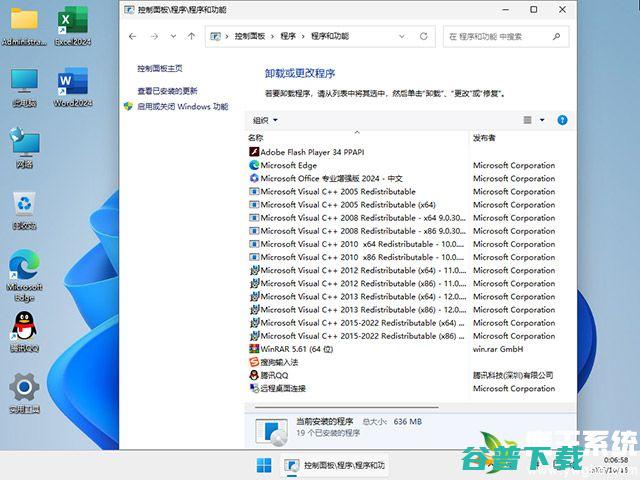Click 控制面板 breadcrumb segment
This screenshot has height=480, width=640.
click(x=250, y=36)
